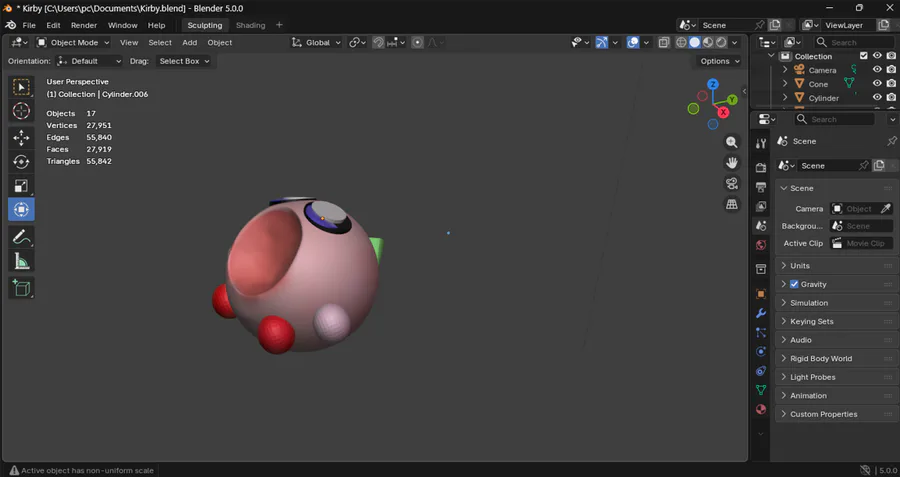Screen dimensions: 900x477
Task: Expand the Rigid Body World panel
Action: point(820,358)
